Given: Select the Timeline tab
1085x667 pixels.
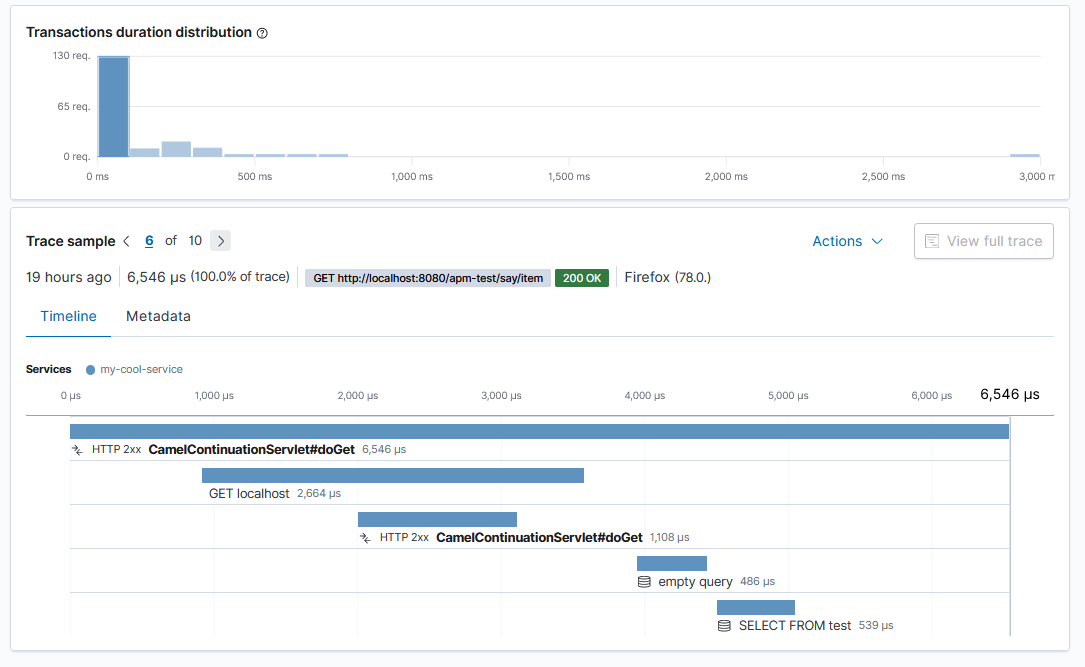Looking at the screenshot, I should [x=69, y=316].
